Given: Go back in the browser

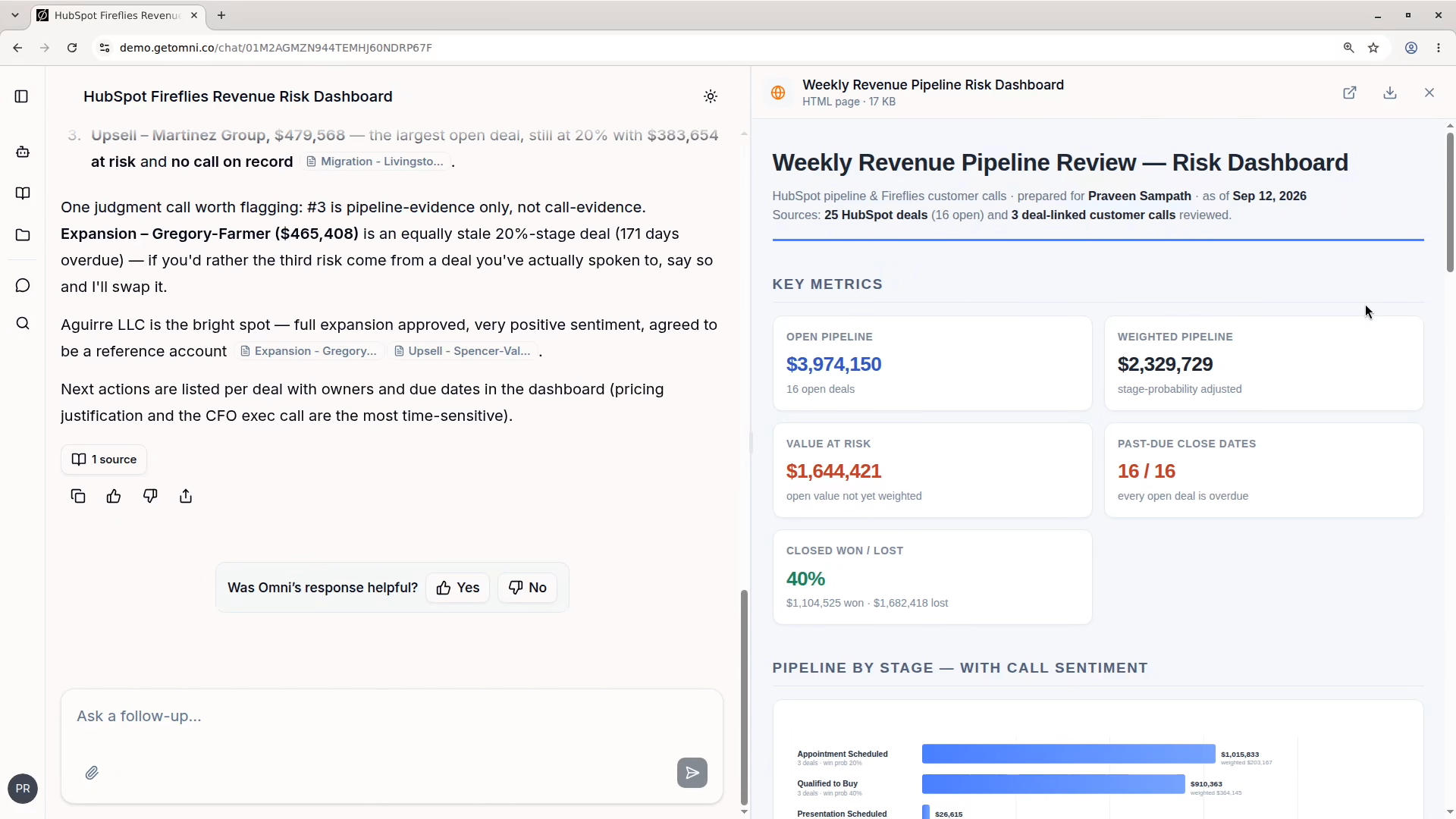Looking at the screenshot, I should [x=17, y=48].
